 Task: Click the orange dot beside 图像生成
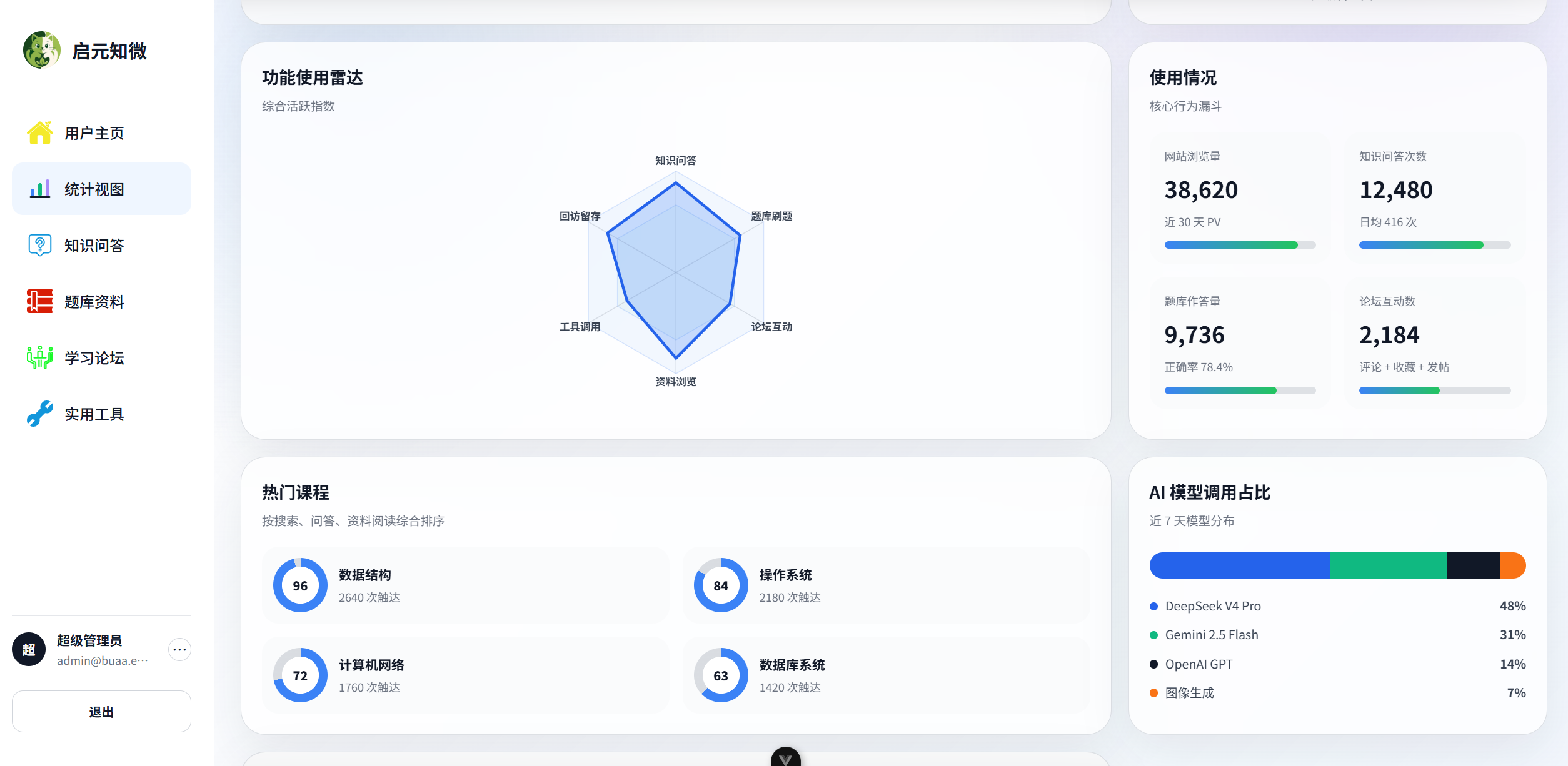click(x=1153, y=693)
